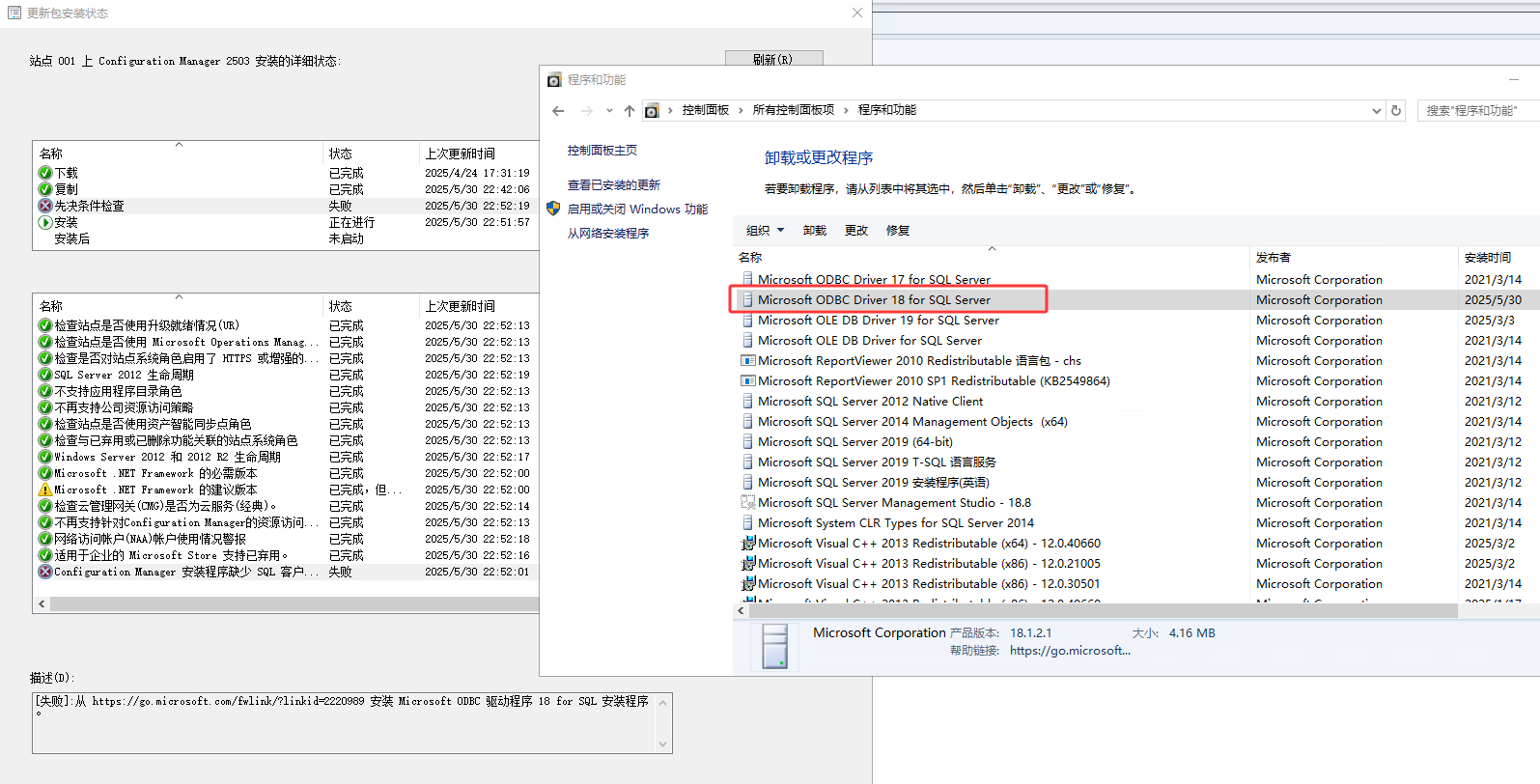Sort the program list by 发布者 column

[x=1354, y=257]
